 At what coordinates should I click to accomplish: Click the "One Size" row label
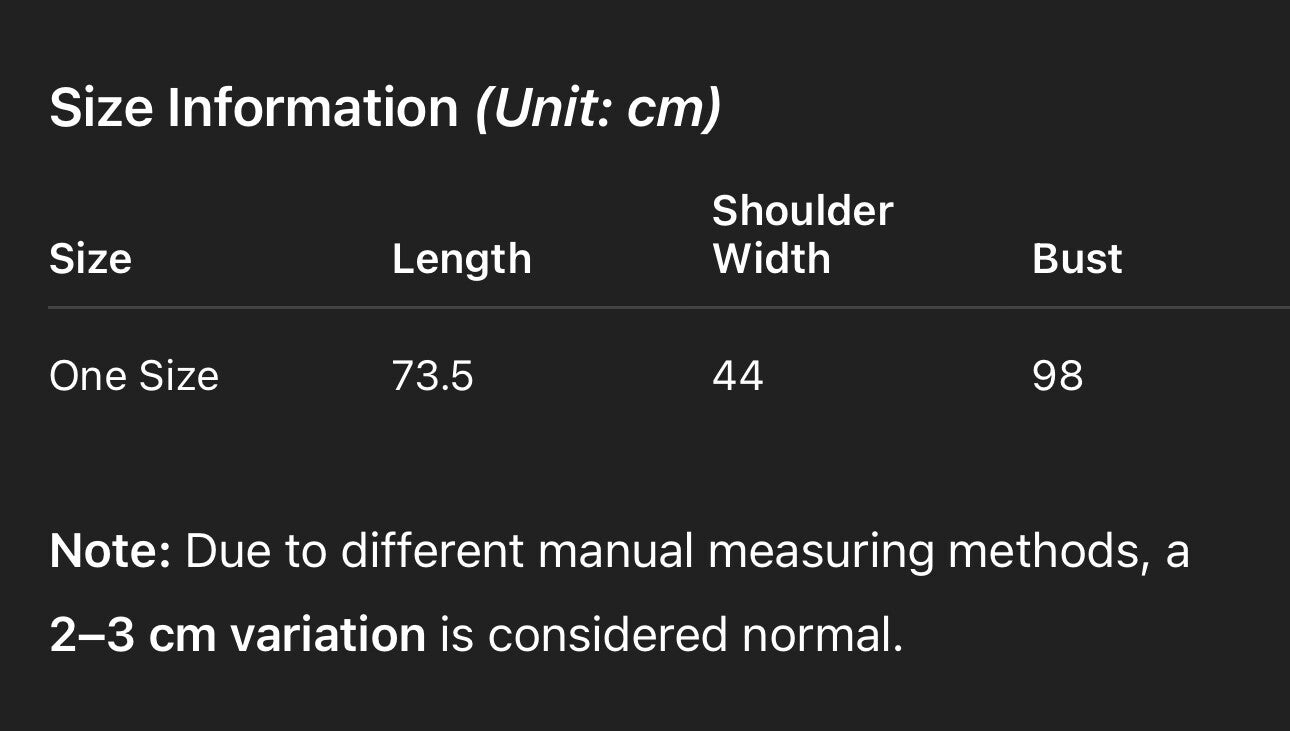pyautogui.click(x=134, y=376)
